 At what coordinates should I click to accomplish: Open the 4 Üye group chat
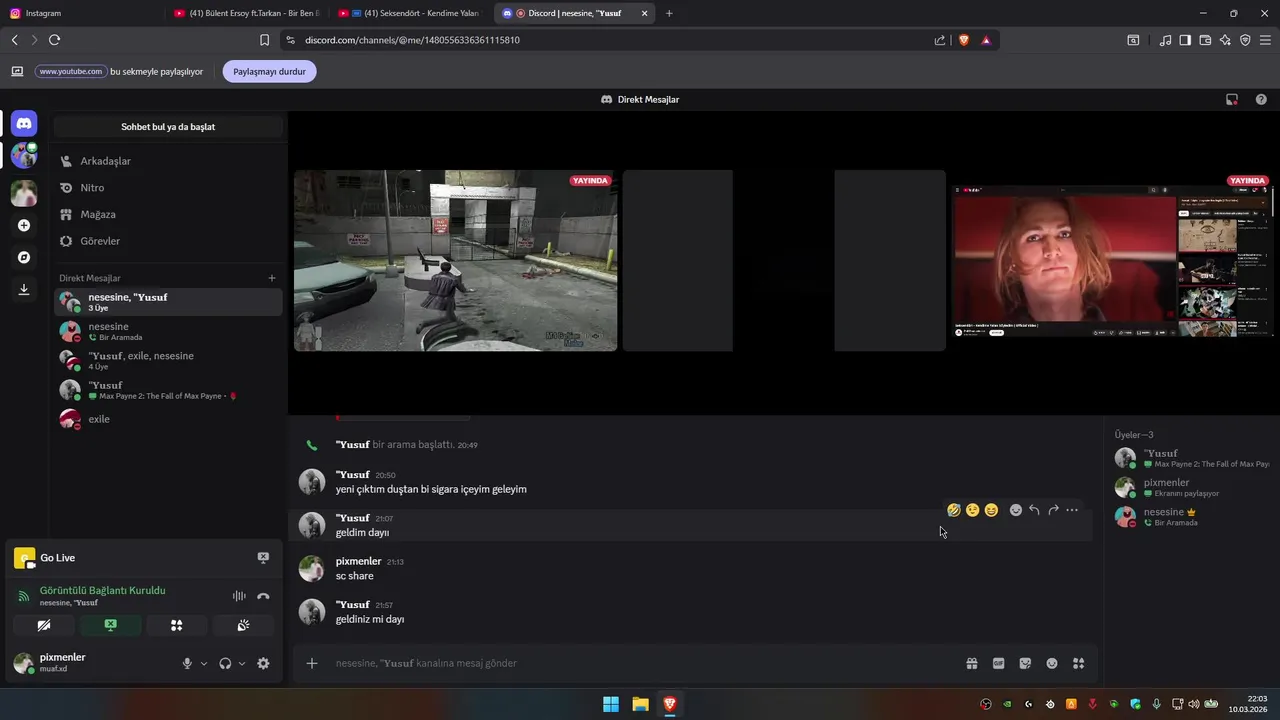click(168, 361)
